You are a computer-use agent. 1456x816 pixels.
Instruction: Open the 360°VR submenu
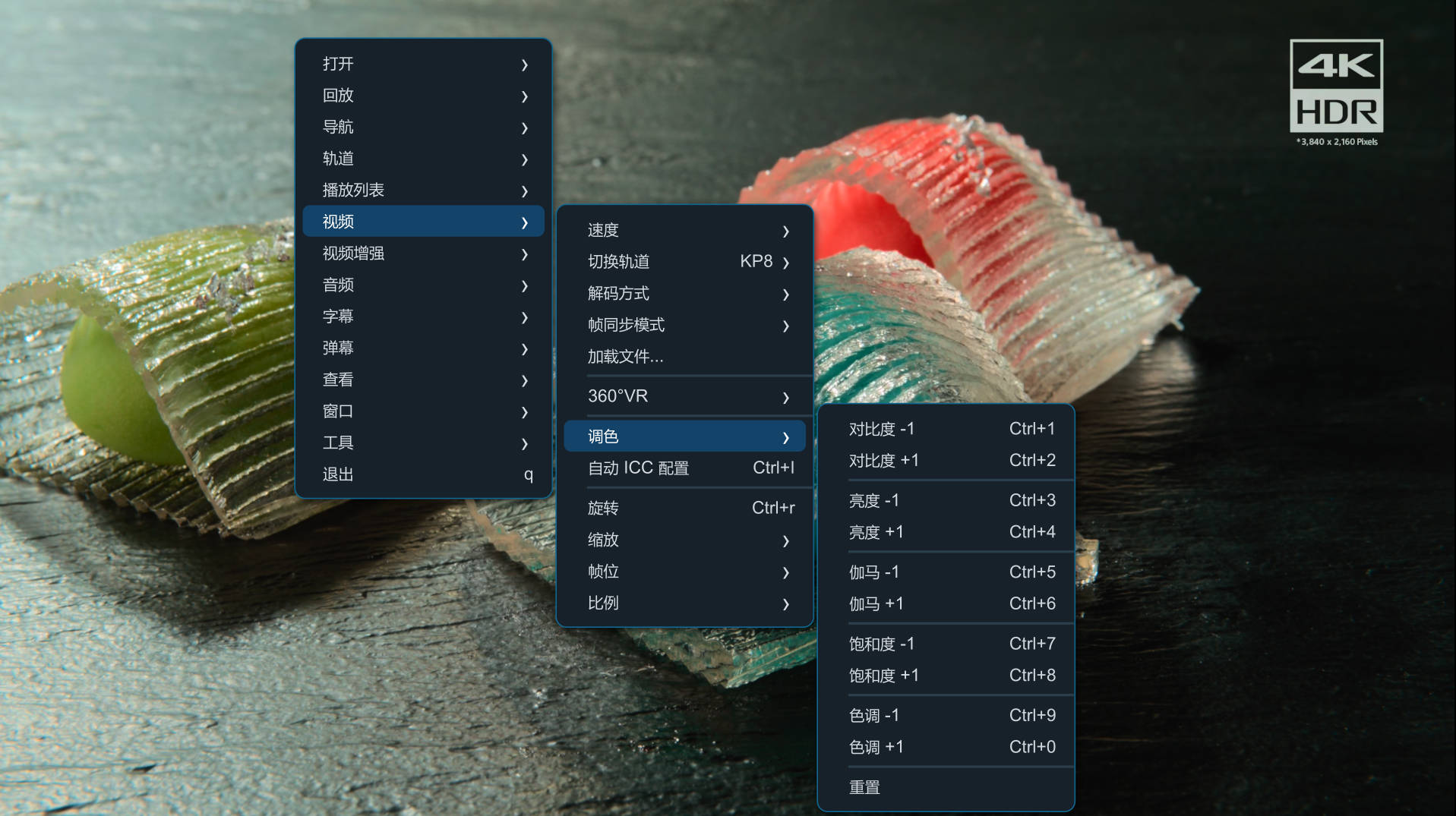pos(684,396)
